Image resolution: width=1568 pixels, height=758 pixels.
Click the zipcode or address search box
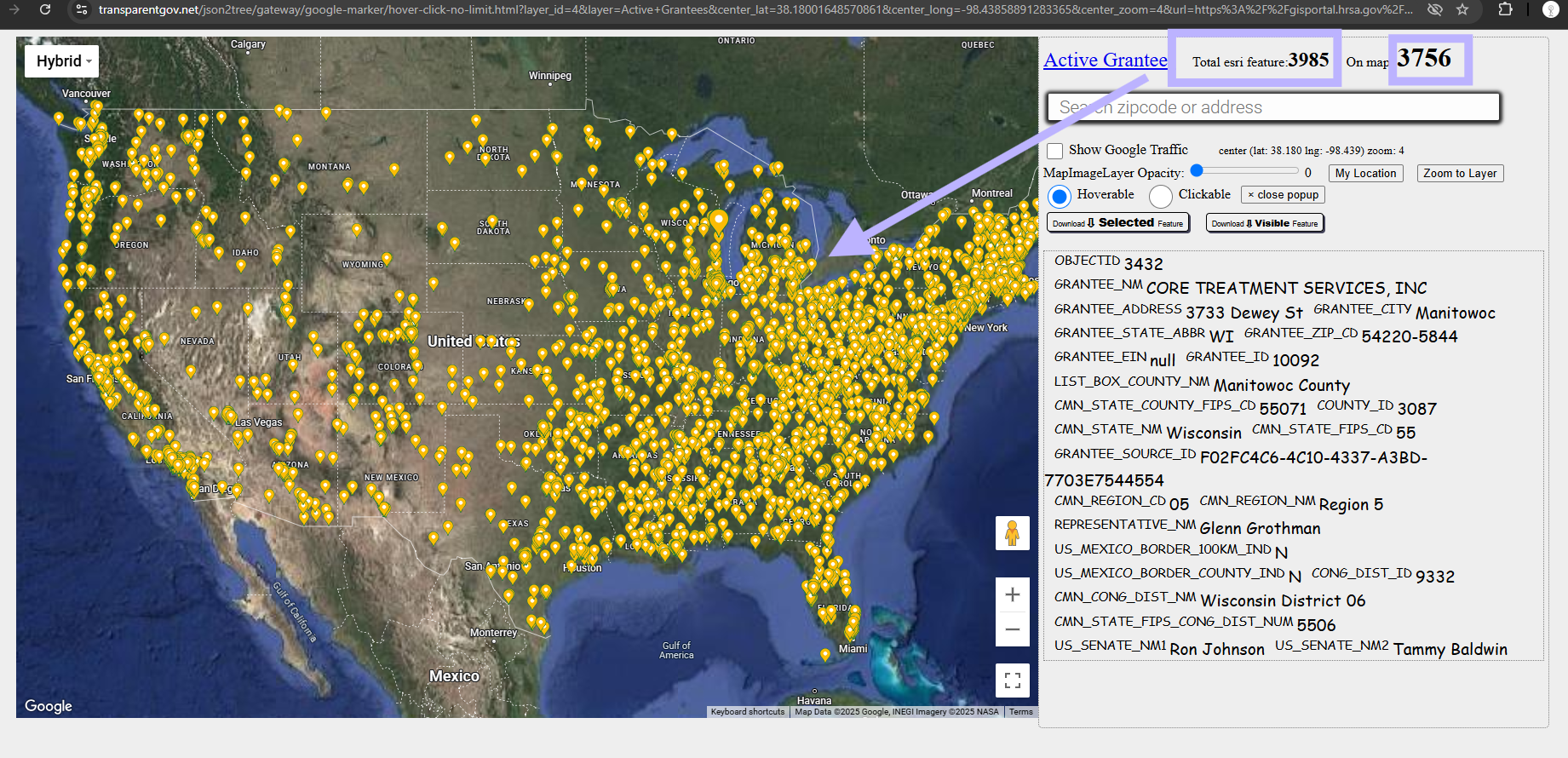tap(1272, 107)
